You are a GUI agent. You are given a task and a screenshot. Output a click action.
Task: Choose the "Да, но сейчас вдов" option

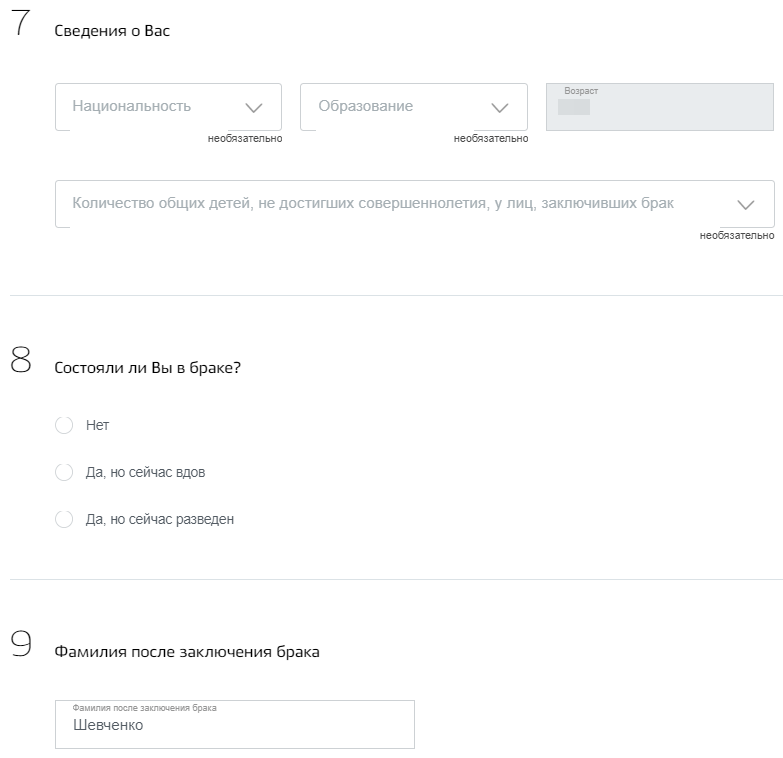(x=64, y=472)
